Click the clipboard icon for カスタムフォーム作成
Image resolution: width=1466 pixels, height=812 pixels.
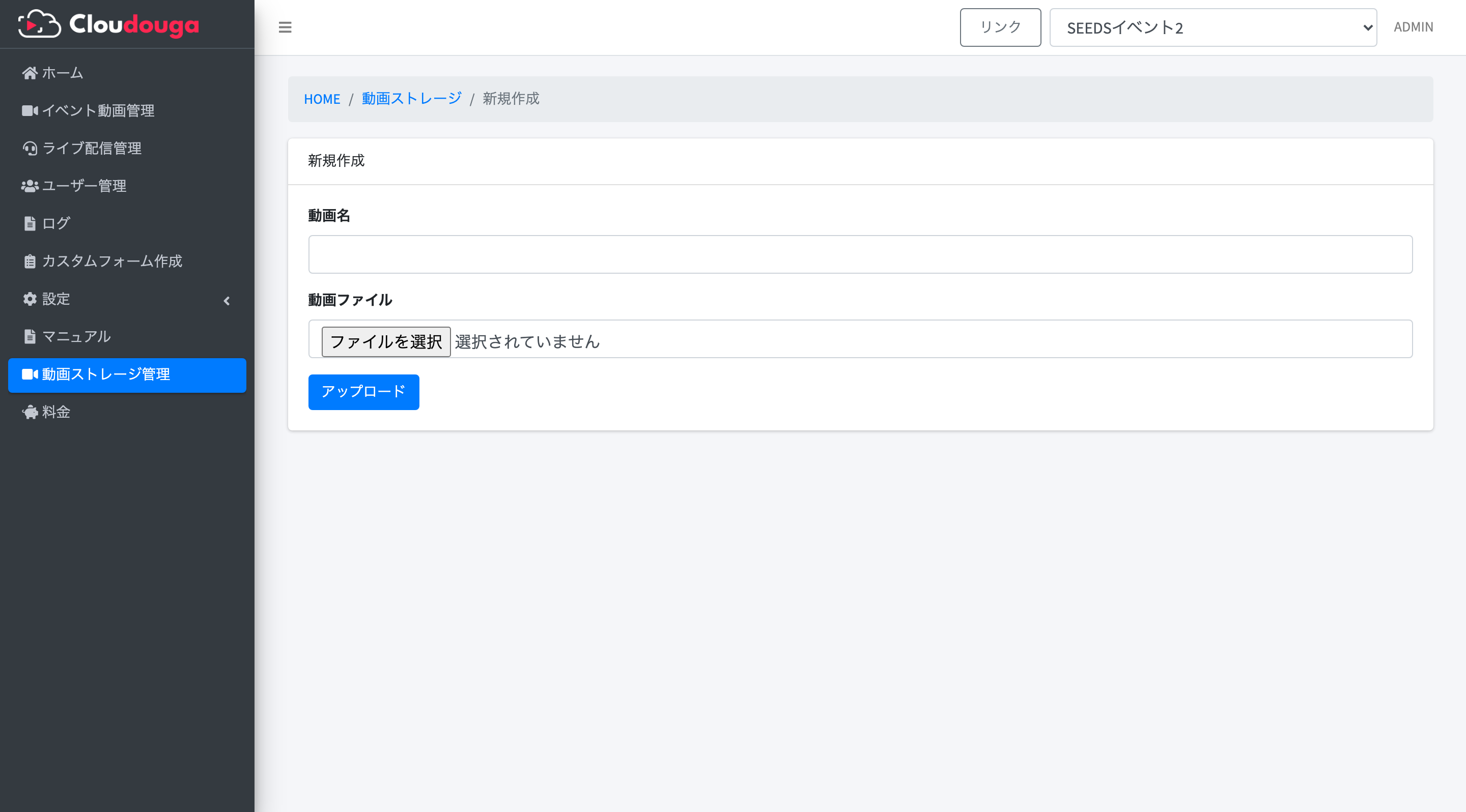30,261
